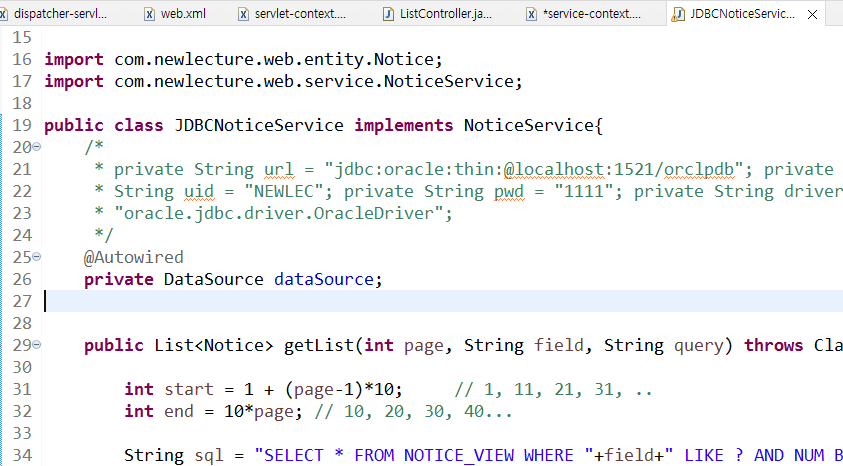Click the JDBCNoticeService class name

[x=259, y=125]
